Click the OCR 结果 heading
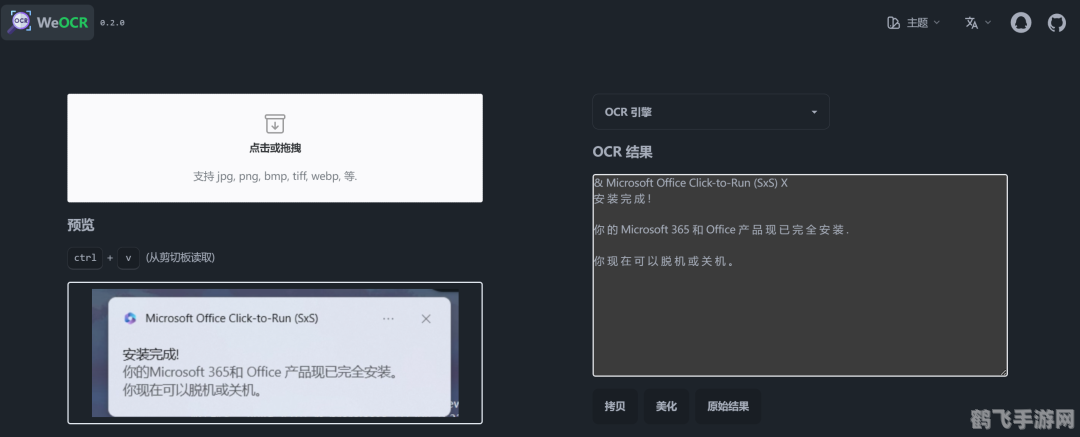Image resolution: width=1080 pixels, height=437 pixels. coord(623,152)
